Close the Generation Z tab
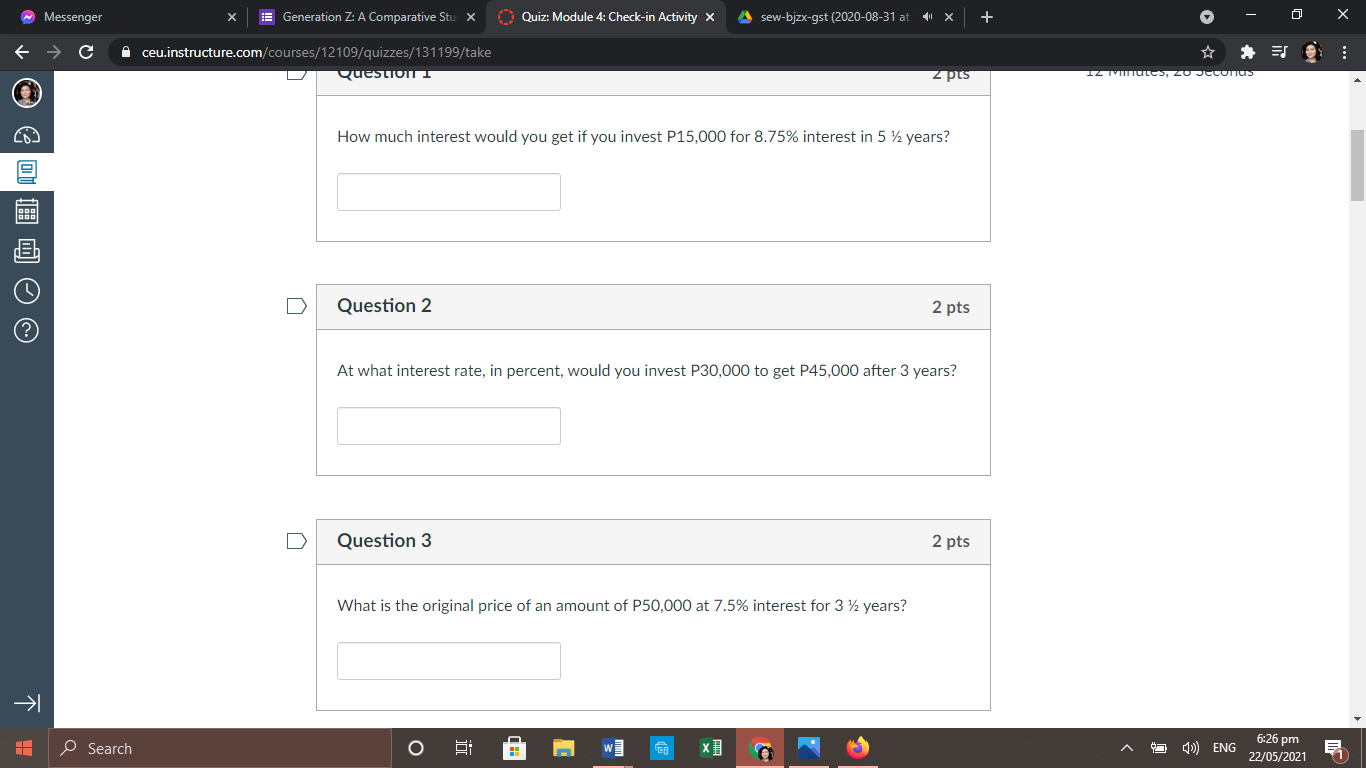 click(x=471, y=17)
